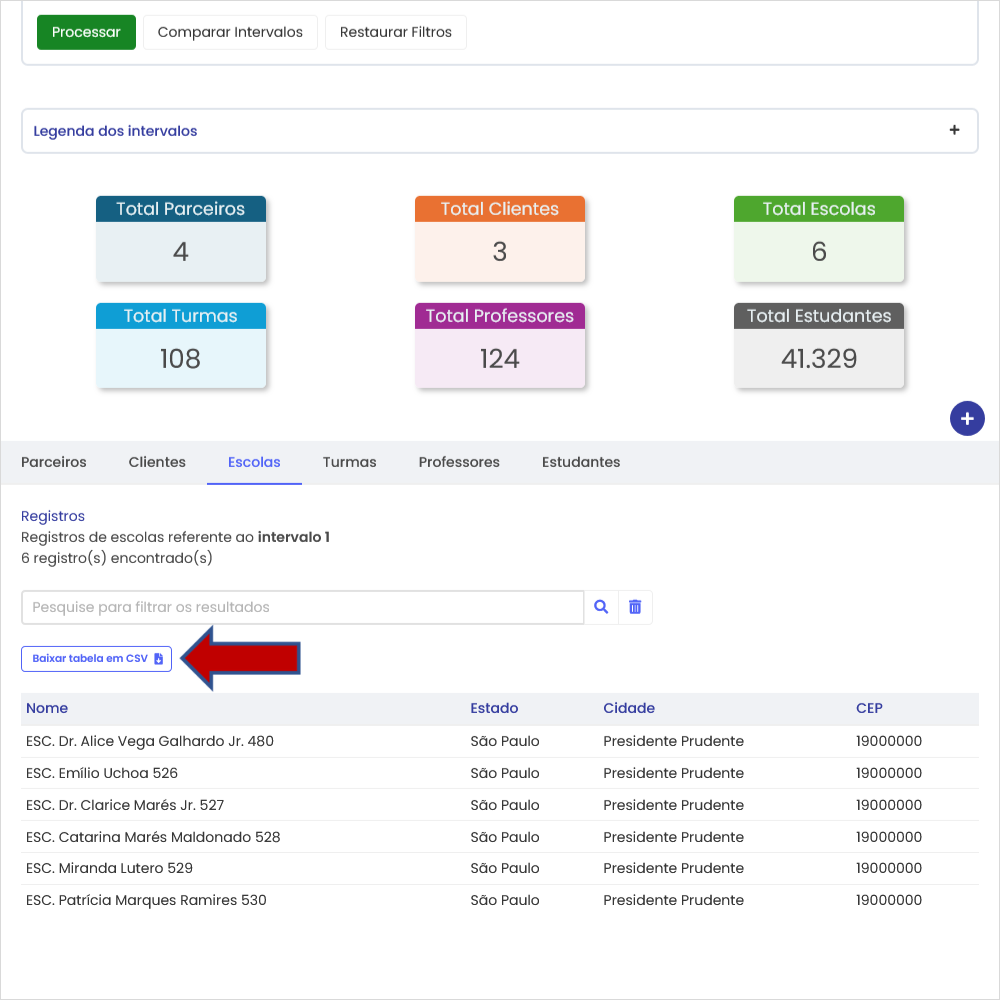
Task: Open the Professores tab
Action: 459,462
